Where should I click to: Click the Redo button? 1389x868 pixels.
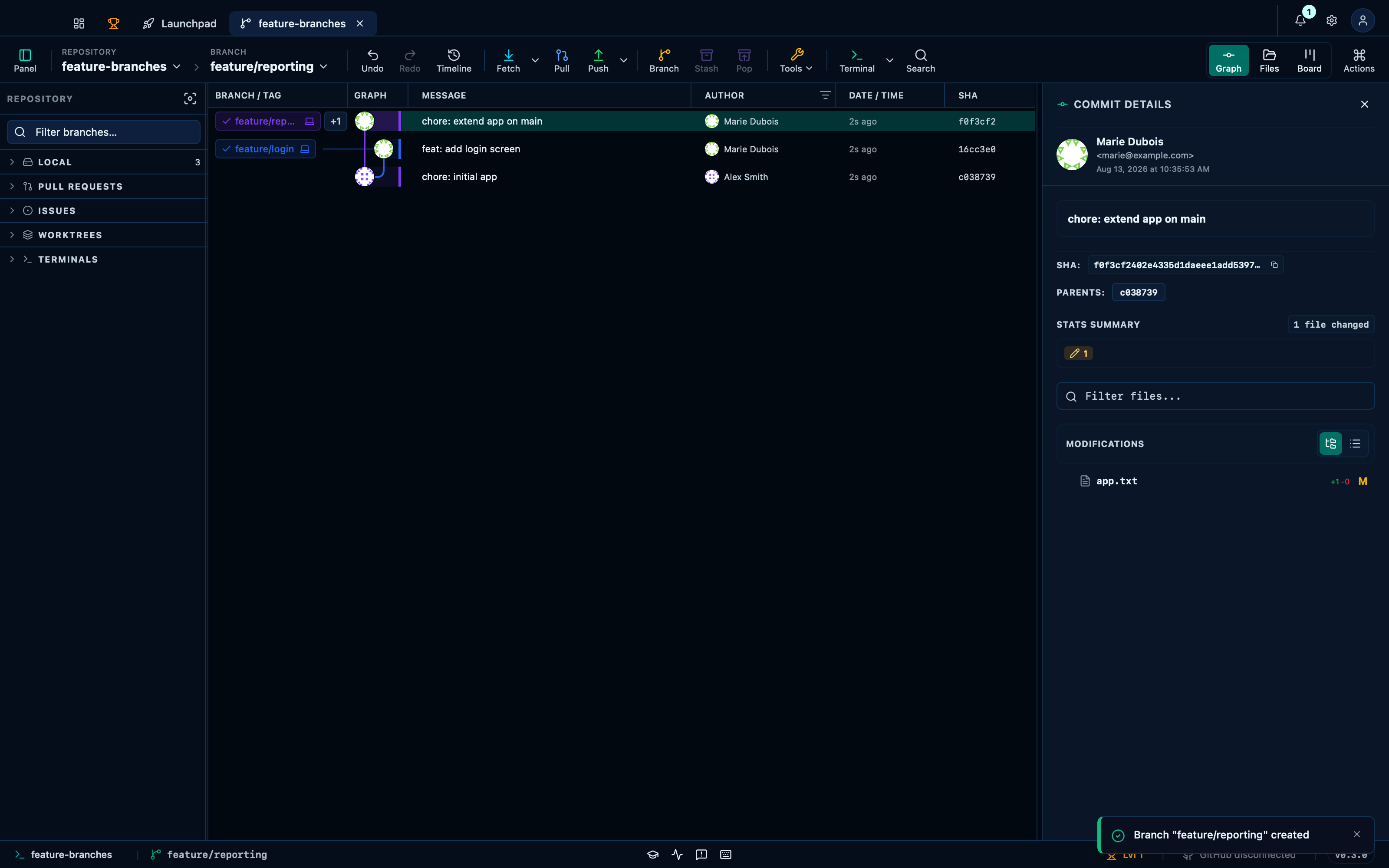(x=410, y=60)
